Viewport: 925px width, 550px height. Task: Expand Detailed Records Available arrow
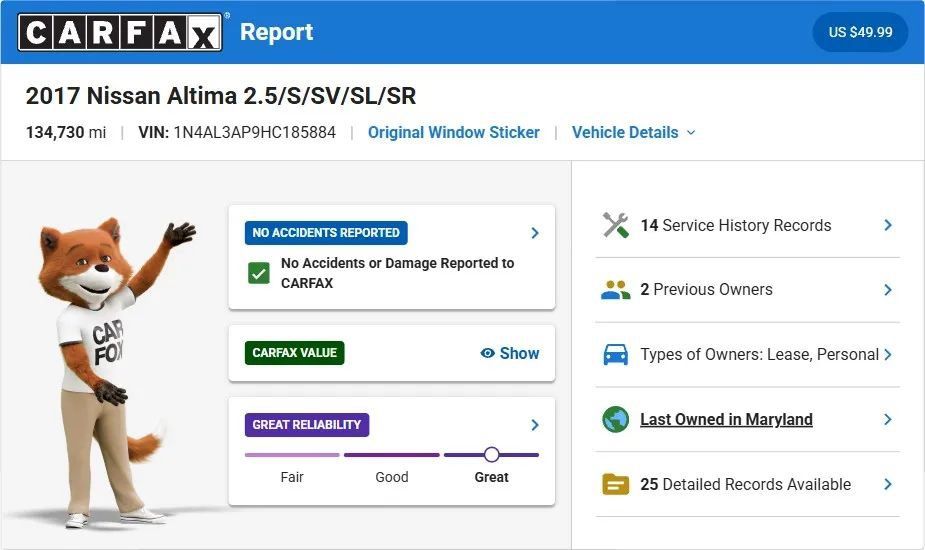pyautogui.click(x=888, y=484)
